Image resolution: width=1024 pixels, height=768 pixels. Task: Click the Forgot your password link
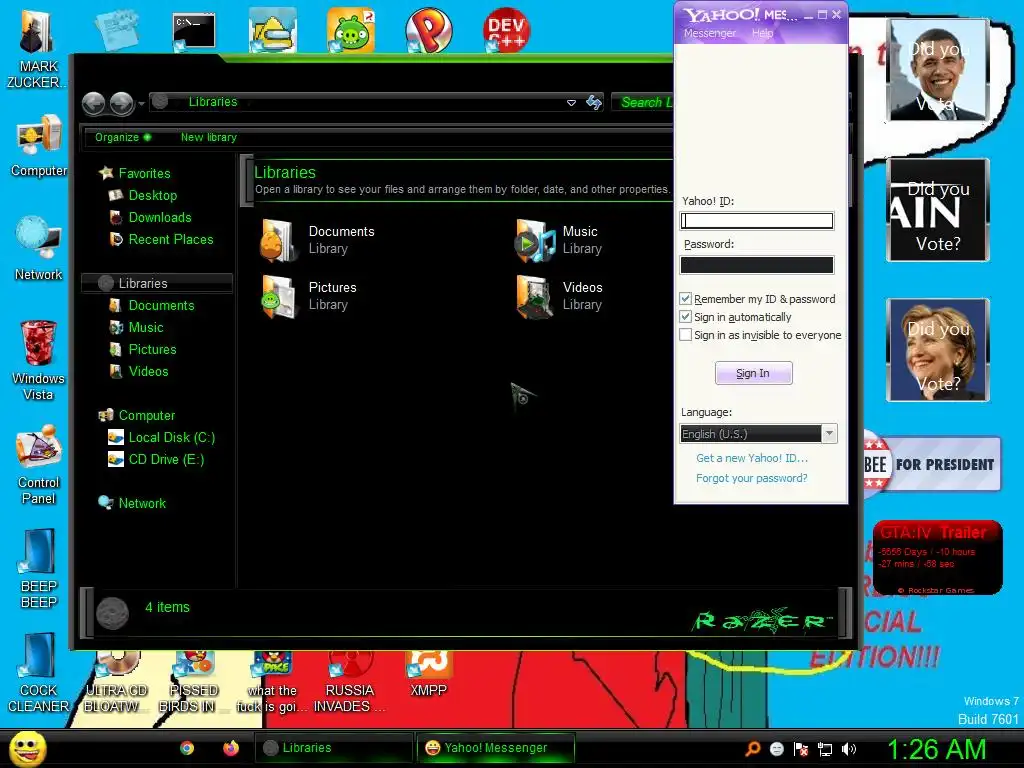tap(752, 478)
